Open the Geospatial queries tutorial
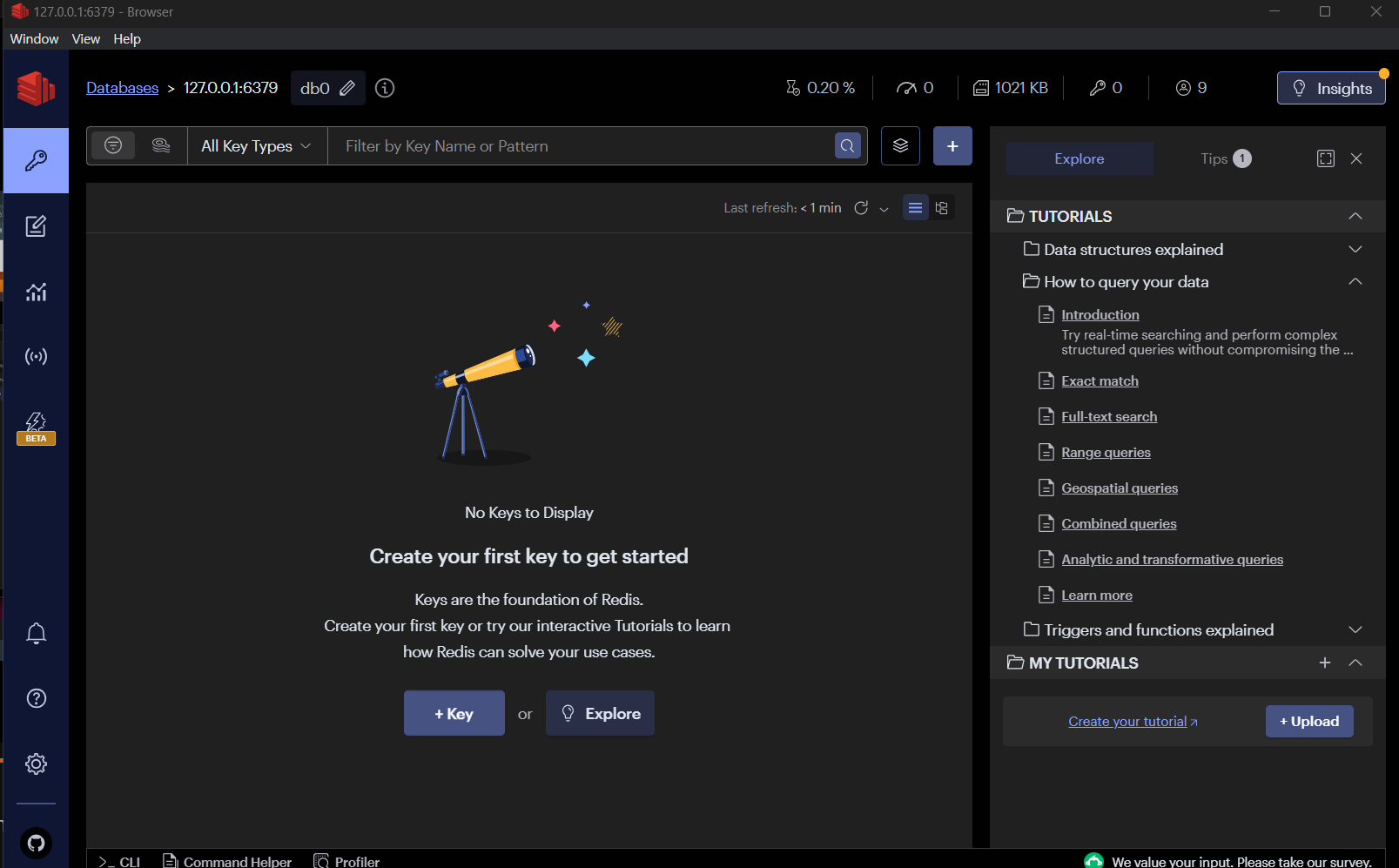 pos(1120,488)
